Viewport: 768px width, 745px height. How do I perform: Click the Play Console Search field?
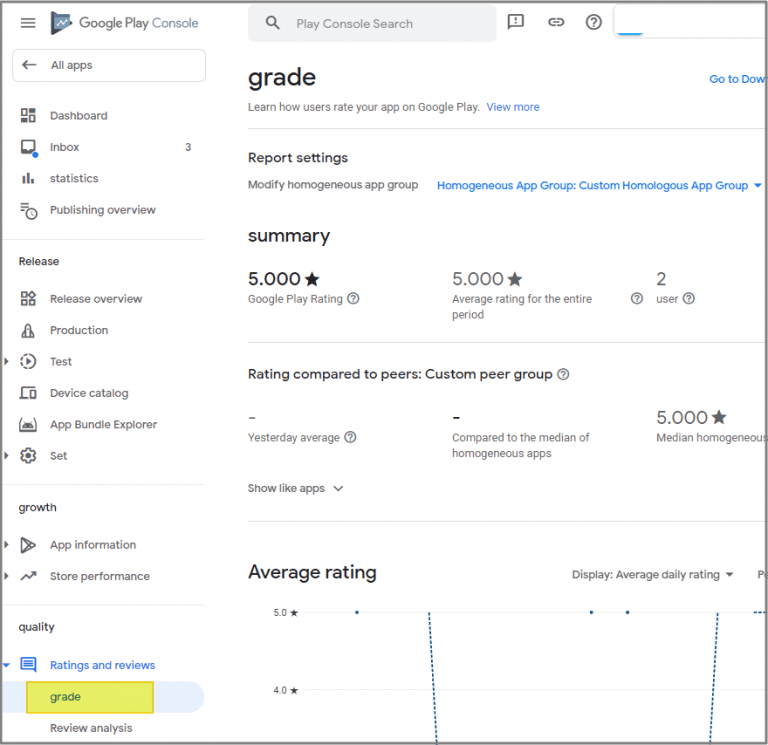385,23
